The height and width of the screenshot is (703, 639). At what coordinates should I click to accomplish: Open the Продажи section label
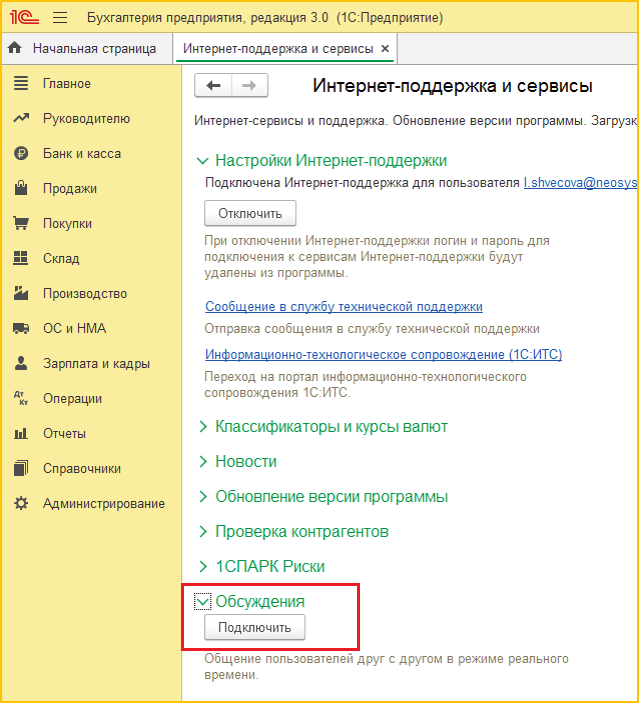[x=70, y=189]
